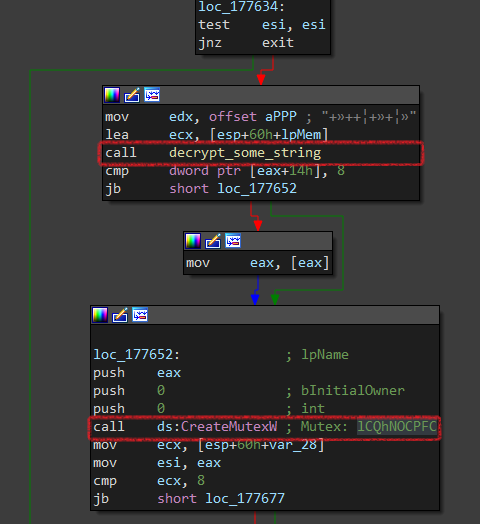Click edit pencil icon on decrypt_some_string block

point(132,95)
